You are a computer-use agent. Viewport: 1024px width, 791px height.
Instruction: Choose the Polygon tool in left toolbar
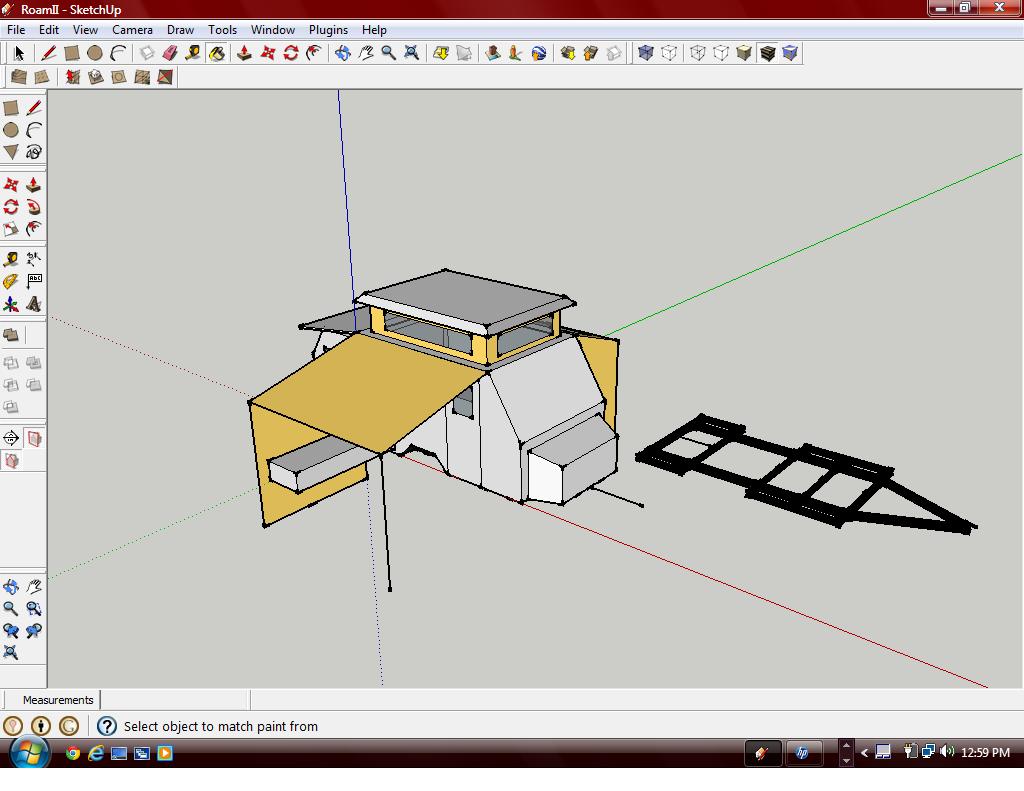10,152
